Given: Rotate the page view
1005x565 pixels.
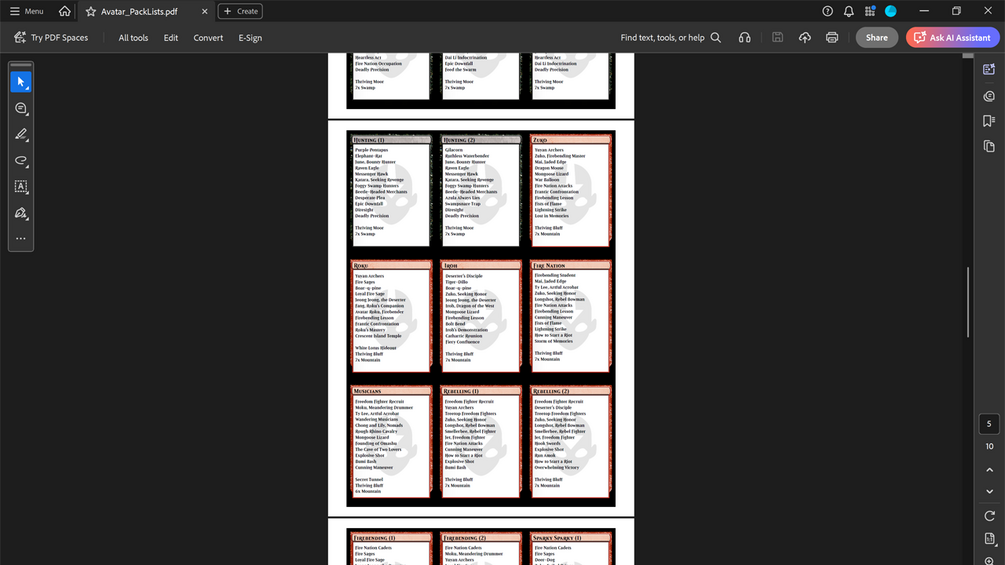Looking at the screenshot, I should pyautogui.click(x=989, y=516).
